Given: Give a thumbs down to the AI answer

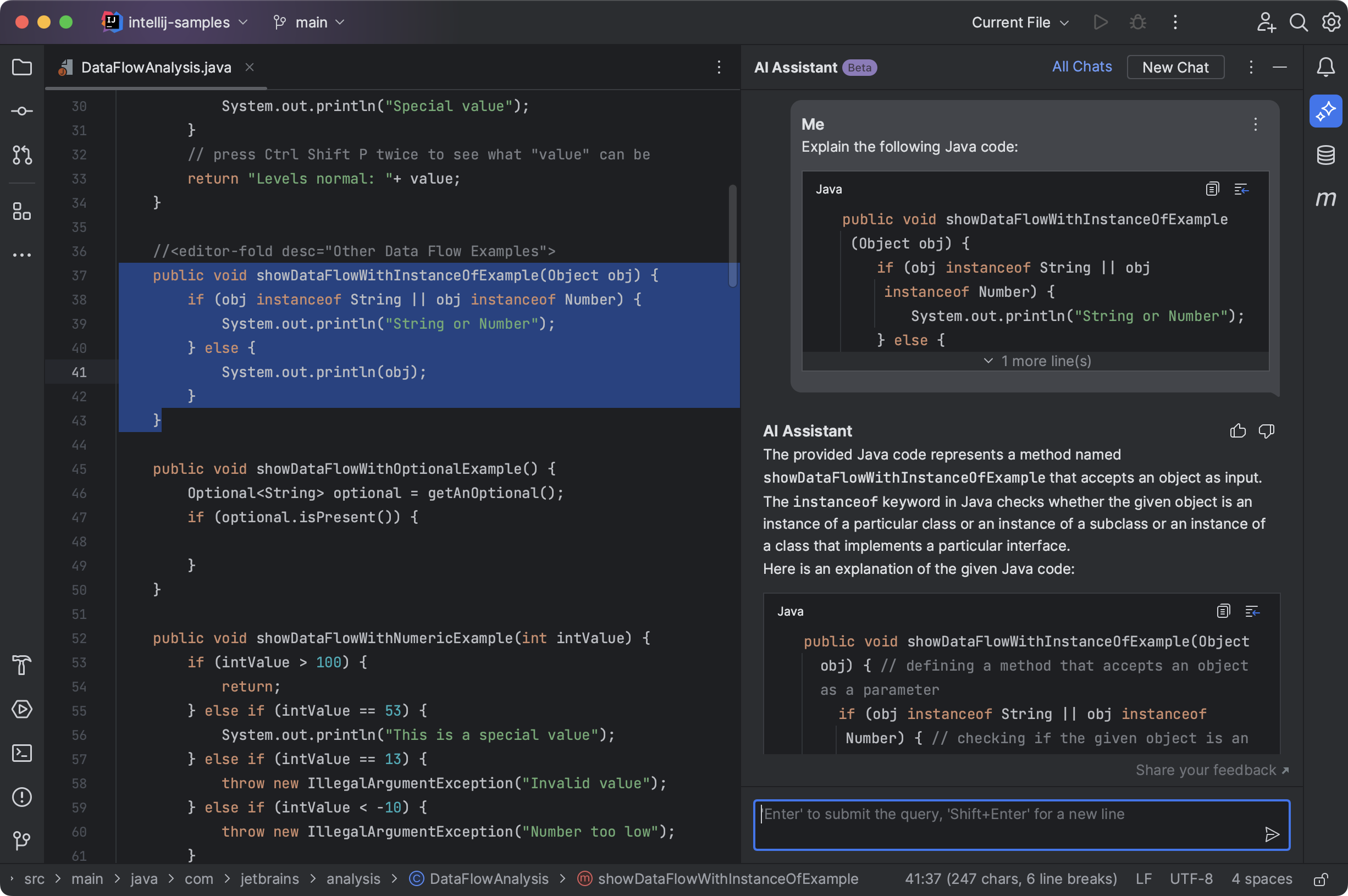Looking at the screenshot, I should point(1266,431).
